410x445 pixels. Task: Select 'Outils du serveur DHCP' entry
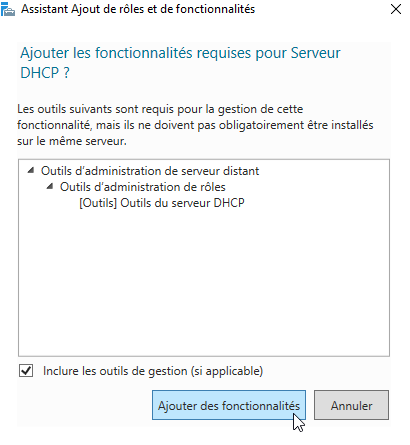(162, 203)
